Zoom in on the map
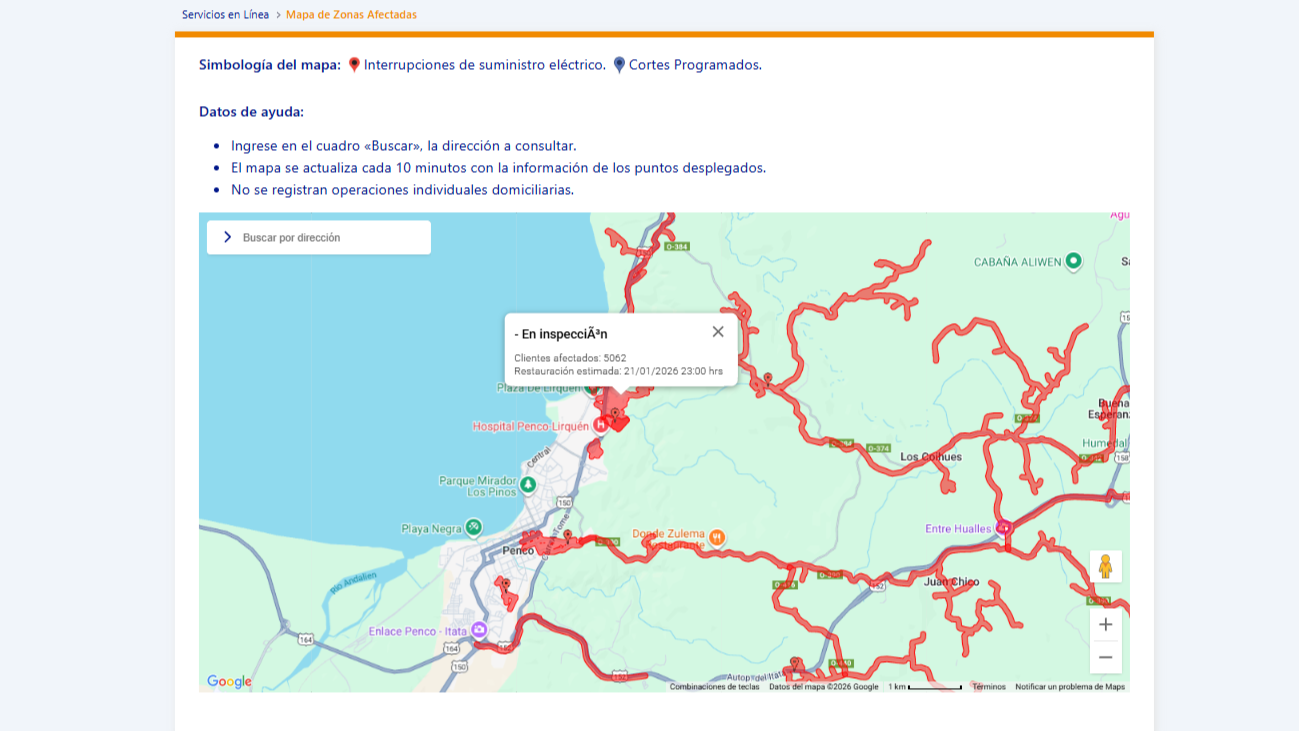Screen dimensions: 1299x731 point(1105,625)
